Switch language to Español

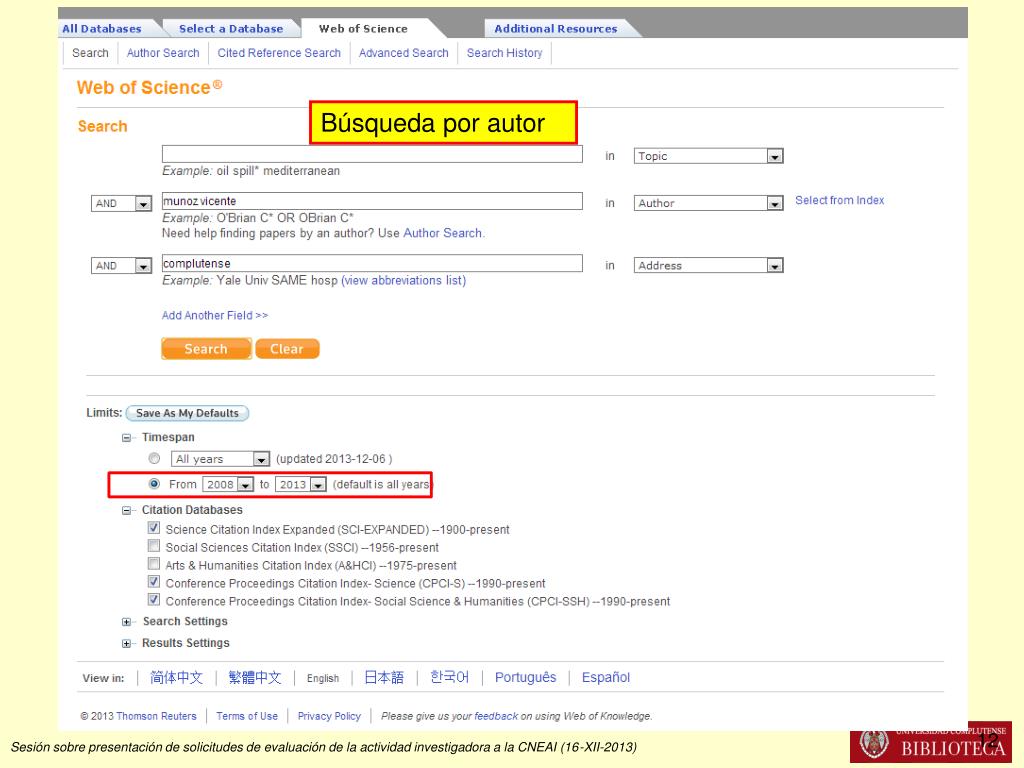(606, 678)
